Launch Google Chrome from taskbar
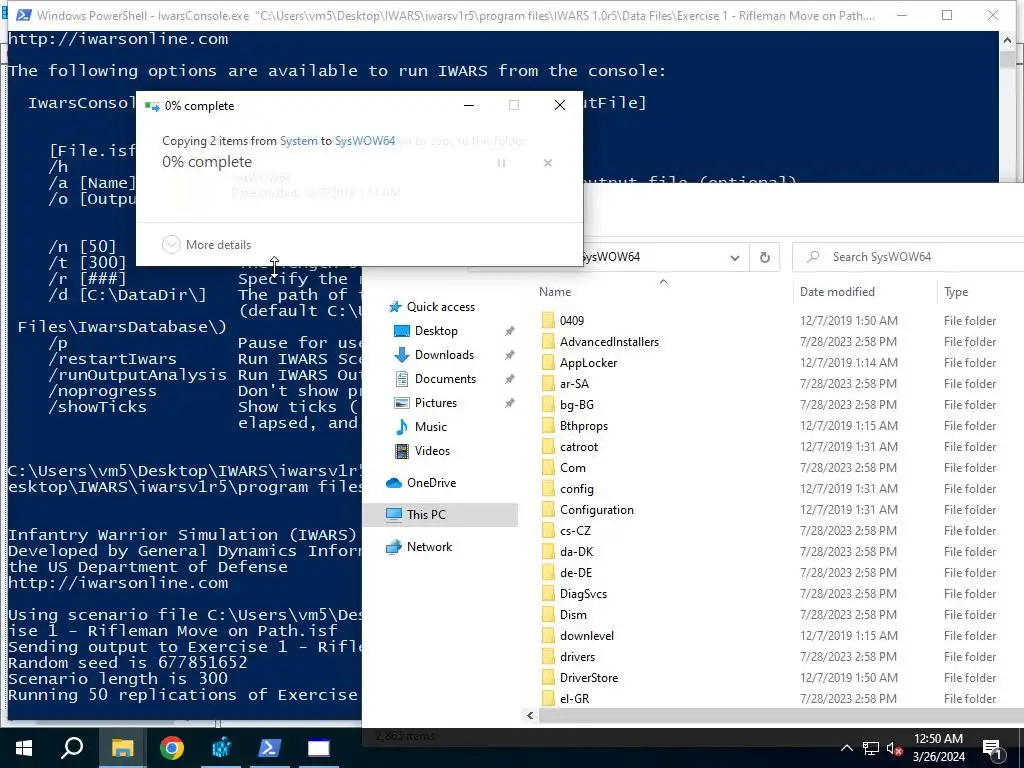This screenshot has width=1024, height=768. point(172,748)
